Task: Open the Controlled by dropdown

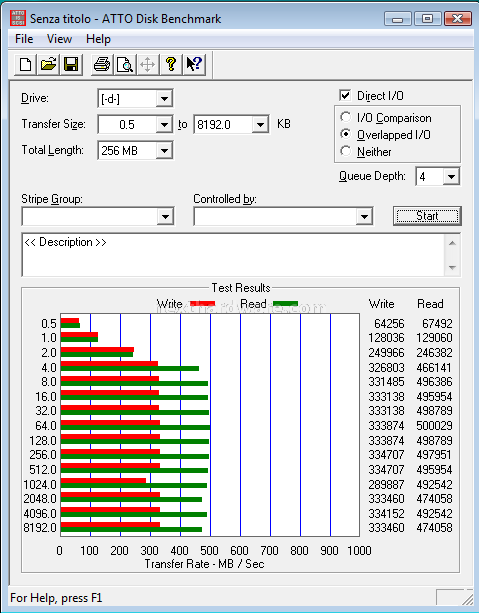Action: pos(364,216)
